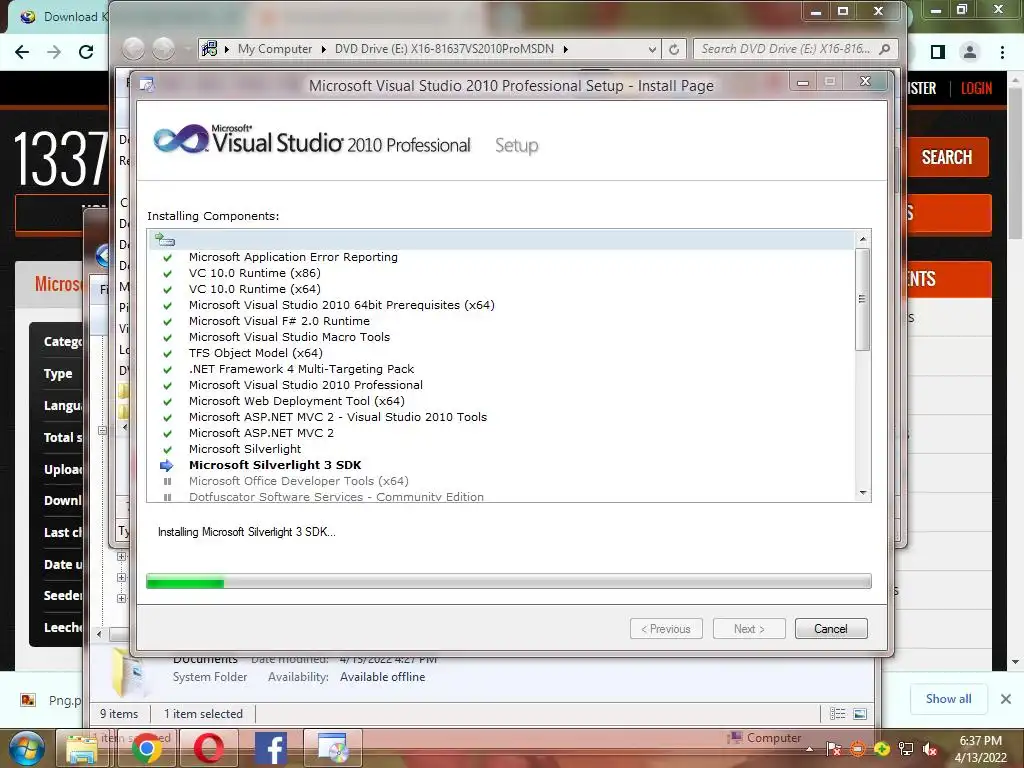
Task: Open Explorer address bar history dropdown
Action: (652, 49)
